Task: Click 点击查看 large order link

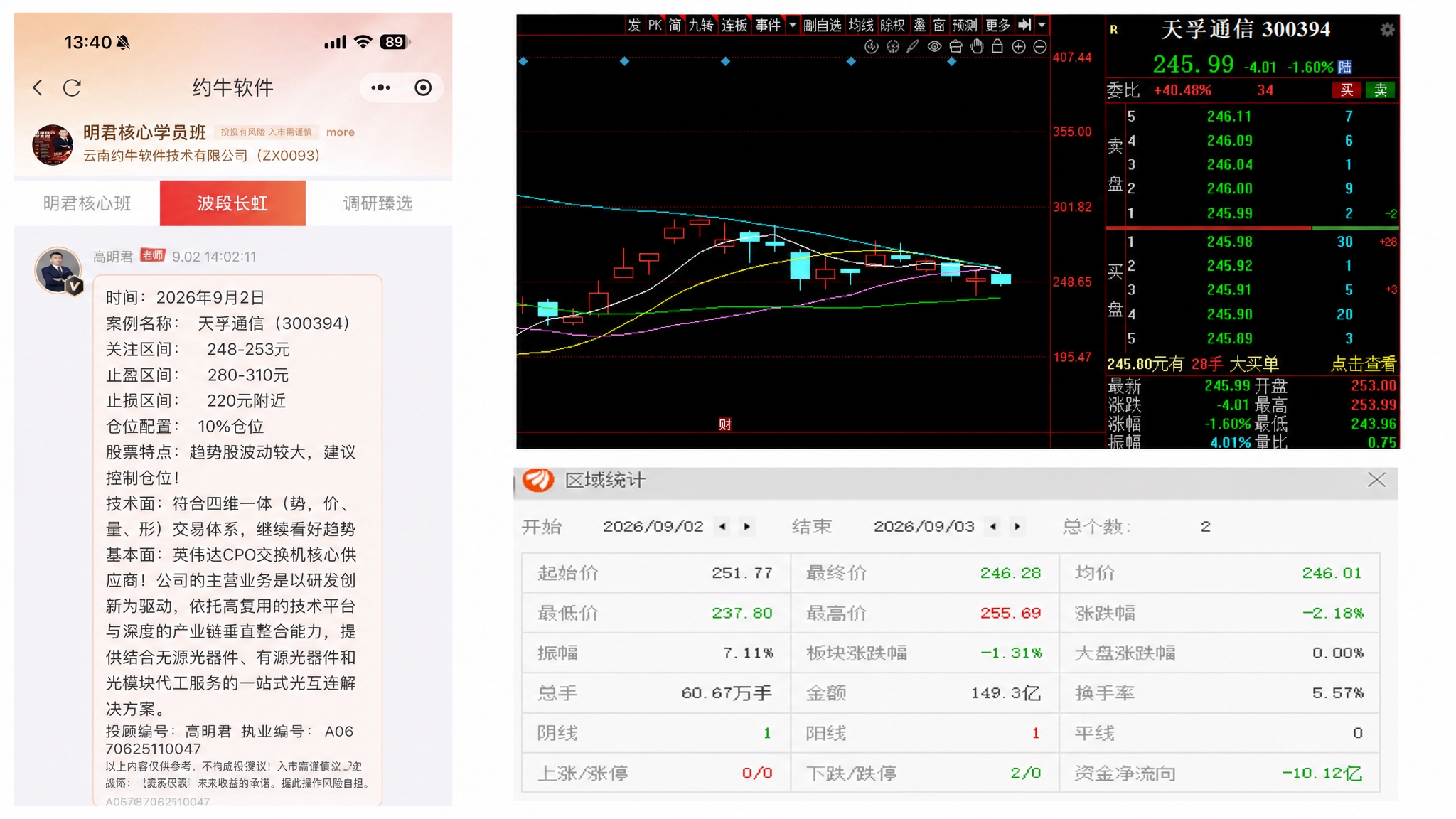Action: point(1364,365)
